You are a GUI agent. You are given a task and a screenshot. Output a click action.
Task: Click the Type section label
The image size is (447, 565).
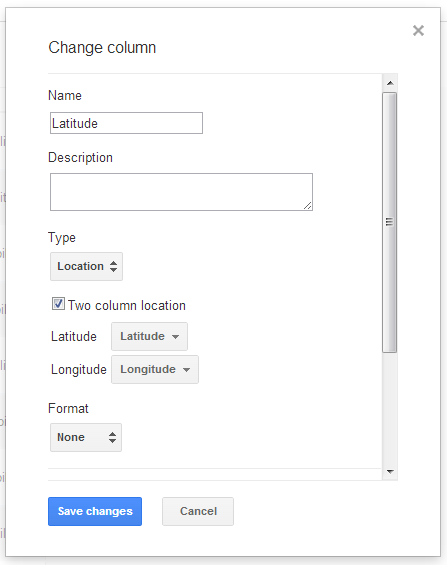point(62,238)
